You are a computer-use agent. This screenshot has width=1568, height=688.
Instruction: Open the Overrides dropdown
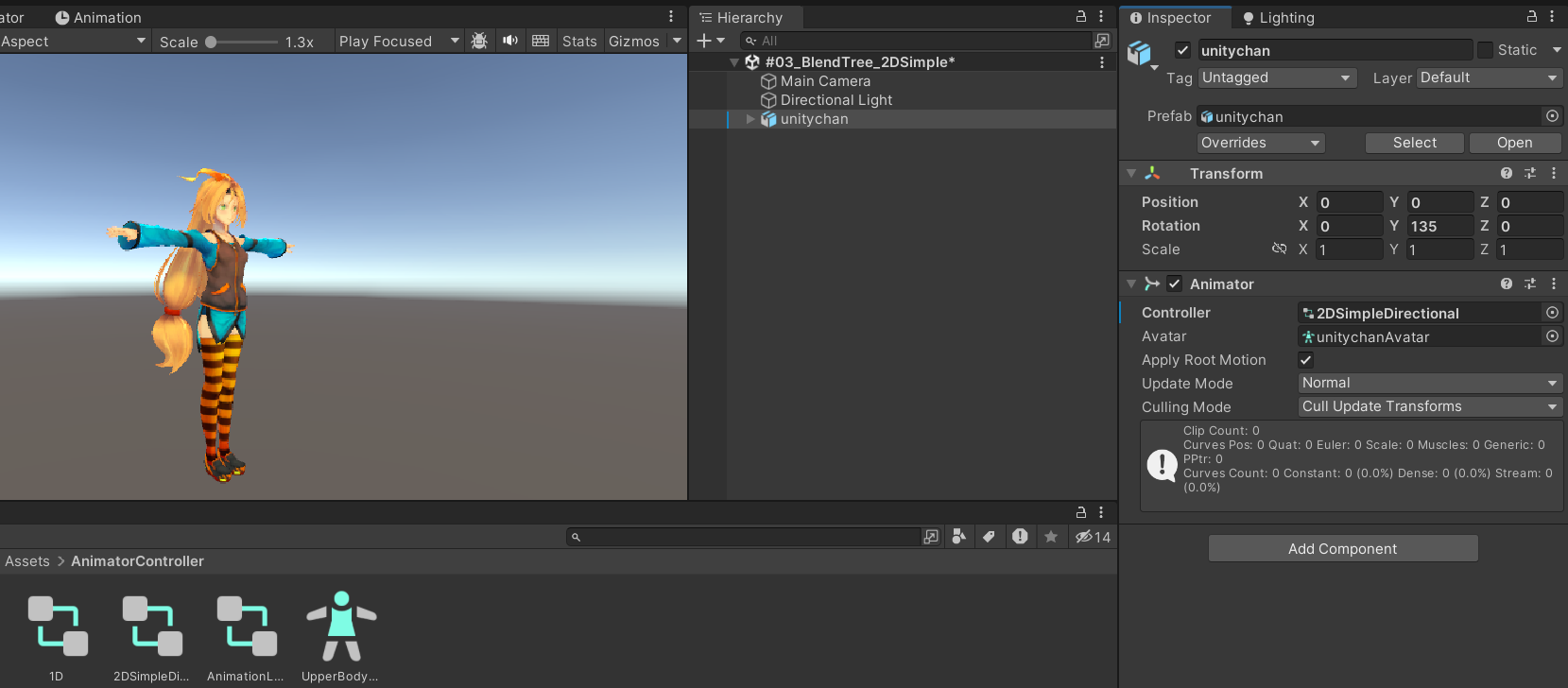(x=1261, y=143)
